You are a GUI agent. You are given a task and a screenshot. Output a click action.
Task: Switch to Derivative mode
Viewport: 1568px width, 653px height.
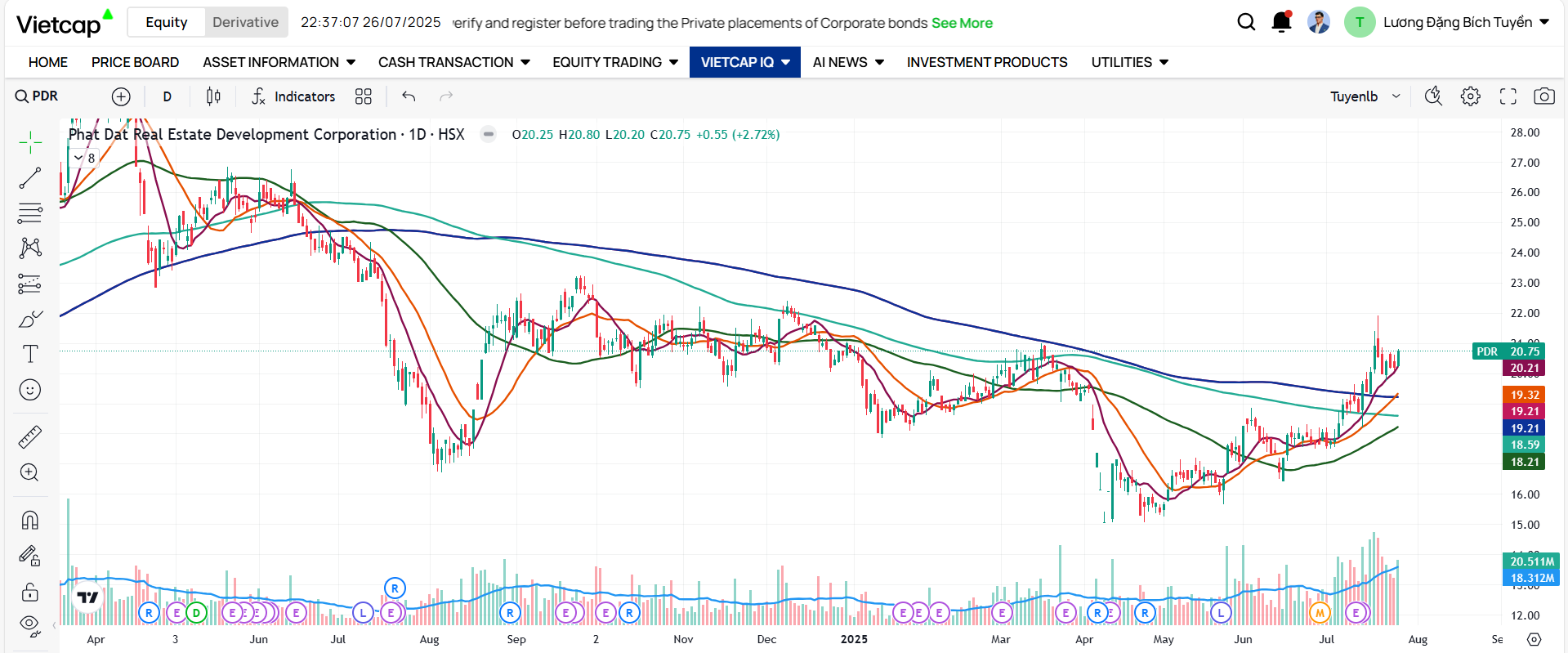click(x=245, y=22)
